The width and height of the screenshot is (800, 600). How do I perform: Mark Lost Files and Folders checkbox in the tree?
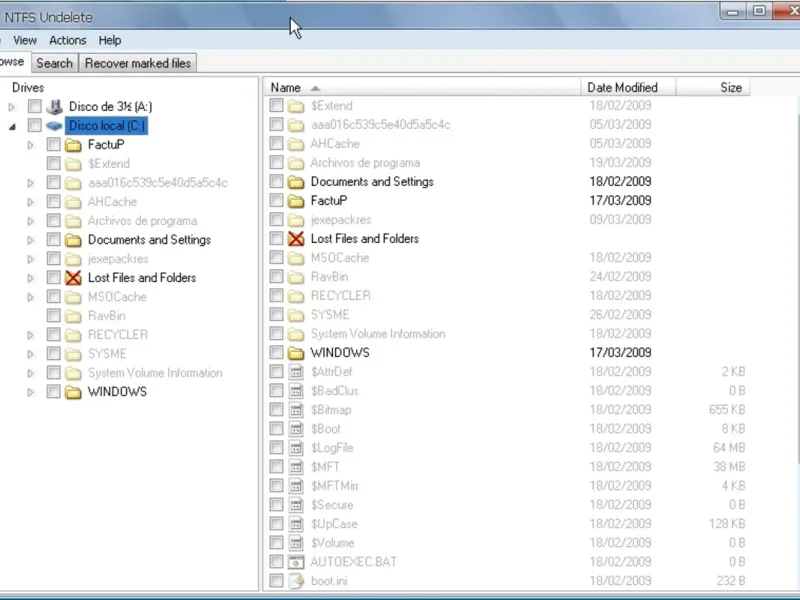coord(53,278)
